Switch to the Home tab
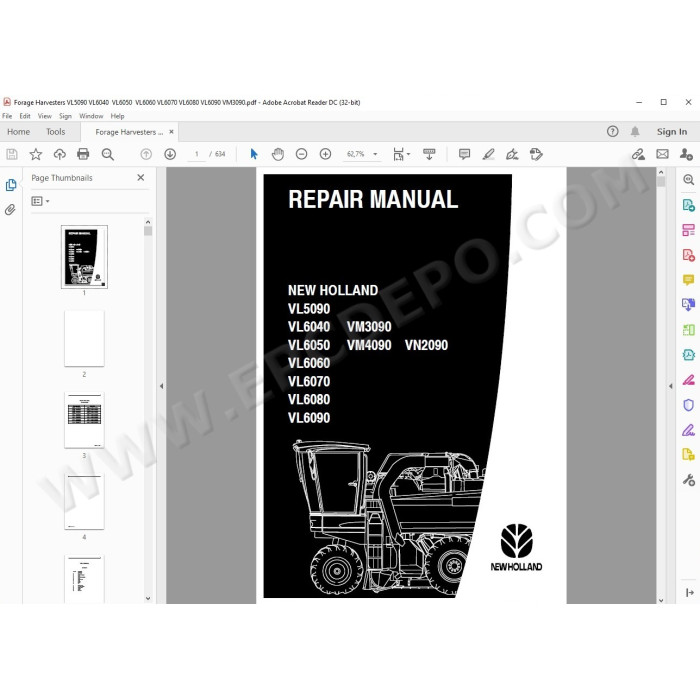The image size is (700, 700). [x=18, y=132]
